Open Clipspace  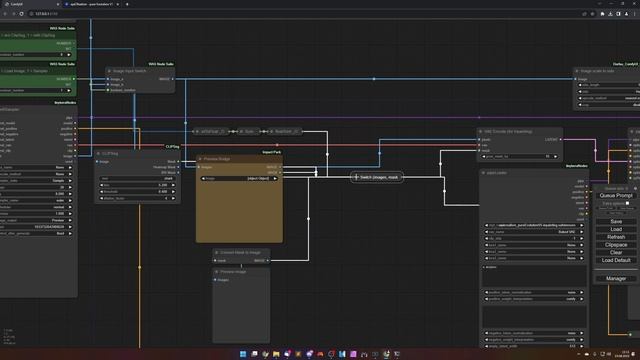pyautogui.click(x=616, y=245)
